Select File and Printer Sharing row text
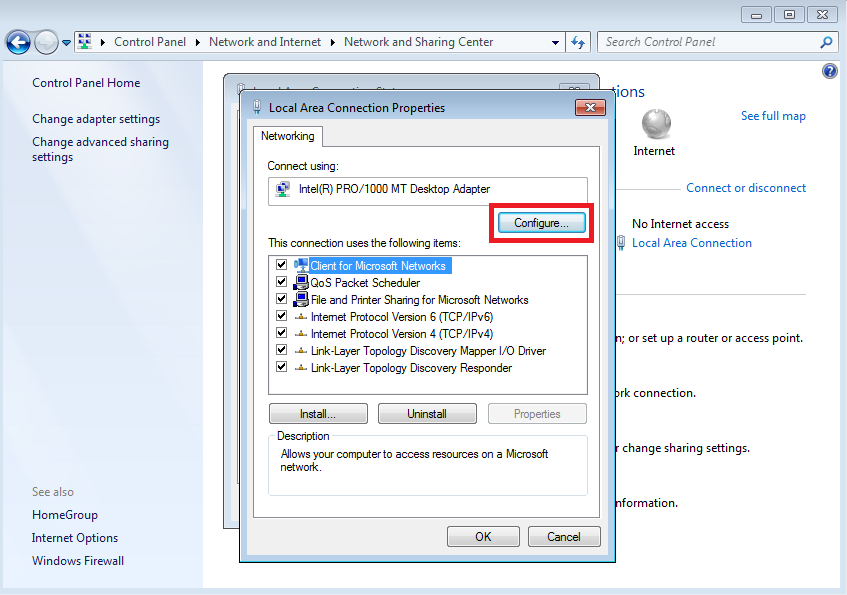847x595 pixels. tap(420, 300)
